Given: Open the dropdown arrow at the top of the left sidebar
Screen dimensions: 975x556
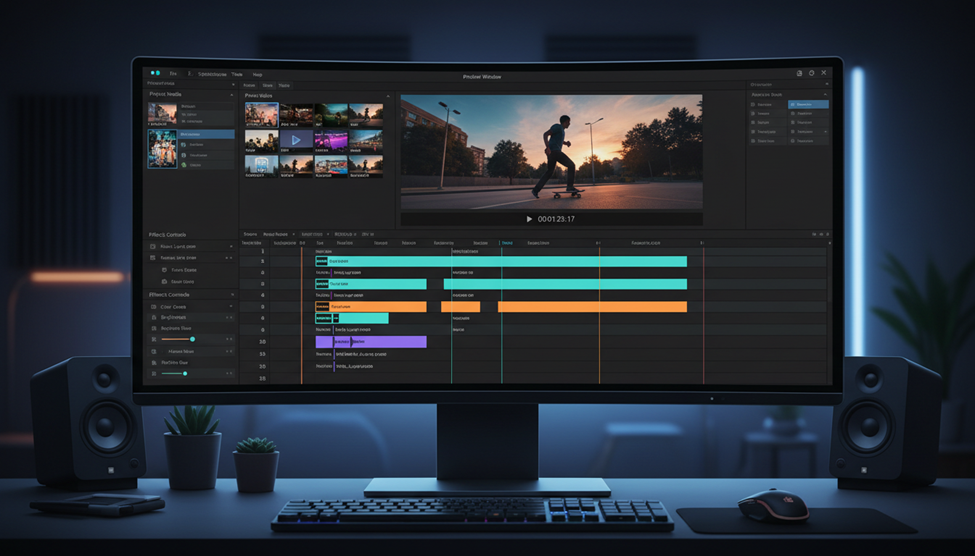Looking at the screenshot, I should pos(233,84).
